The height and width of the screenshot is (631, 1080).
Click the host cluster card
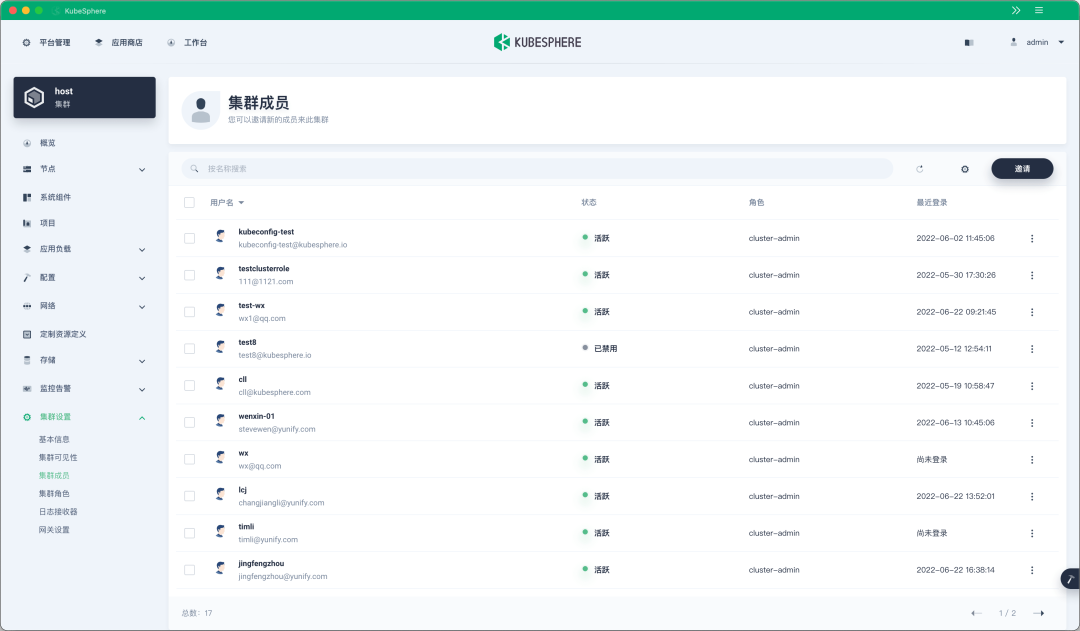[x=85, y=97]
